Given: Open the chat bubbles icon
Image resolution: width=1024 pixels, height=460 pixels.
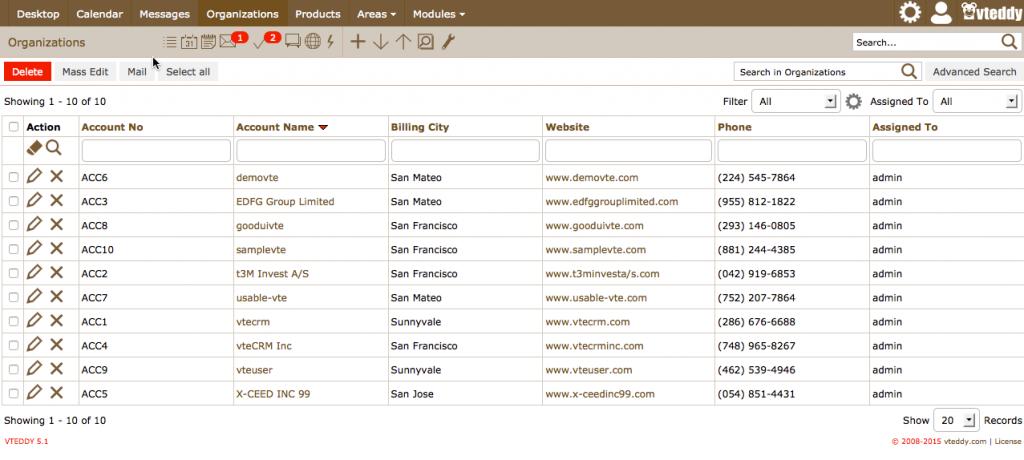Looking at the screenshot, I should point(293,42).
